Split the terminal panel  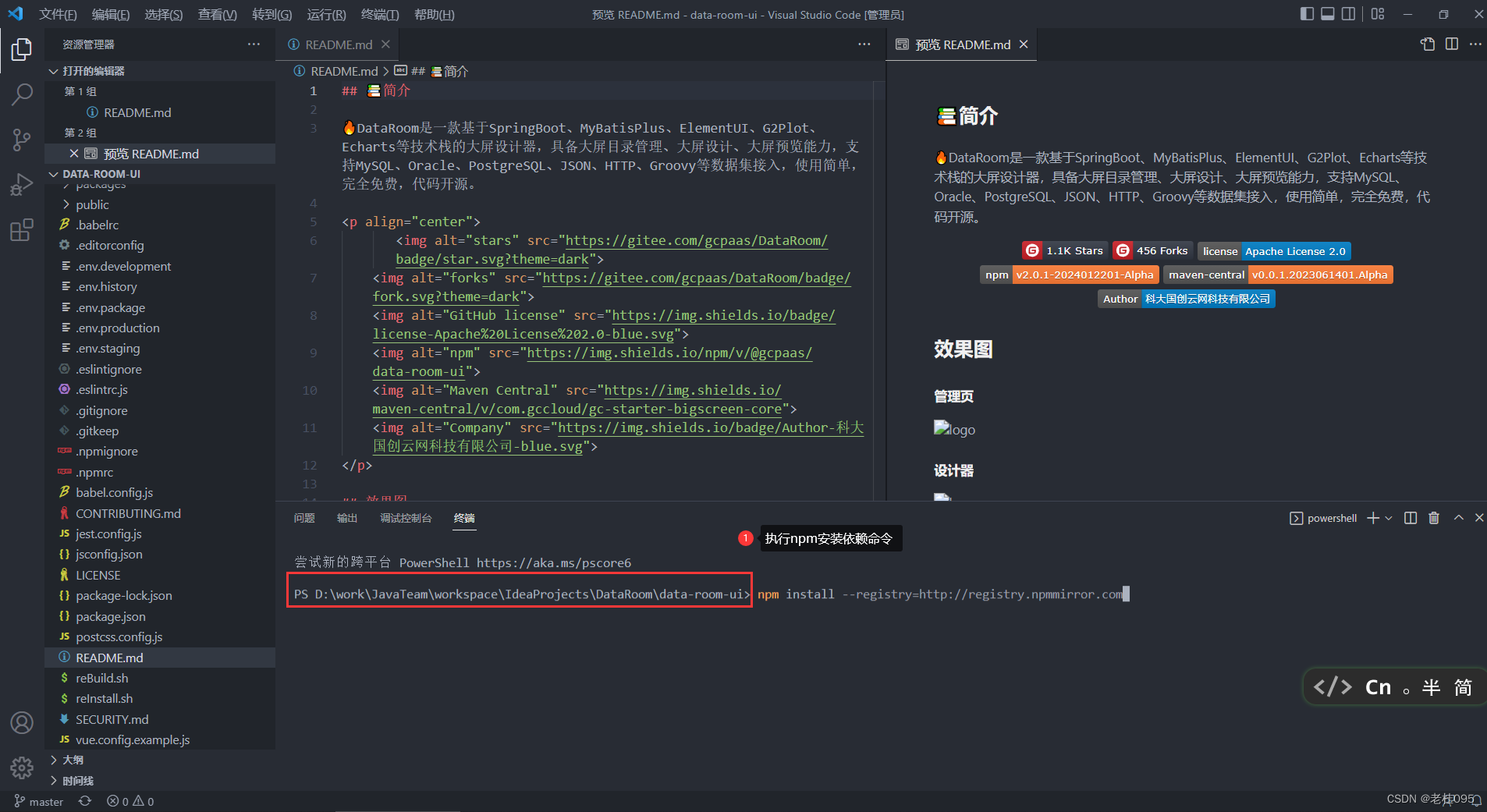pyautogui.click(x=1410, y=518)
